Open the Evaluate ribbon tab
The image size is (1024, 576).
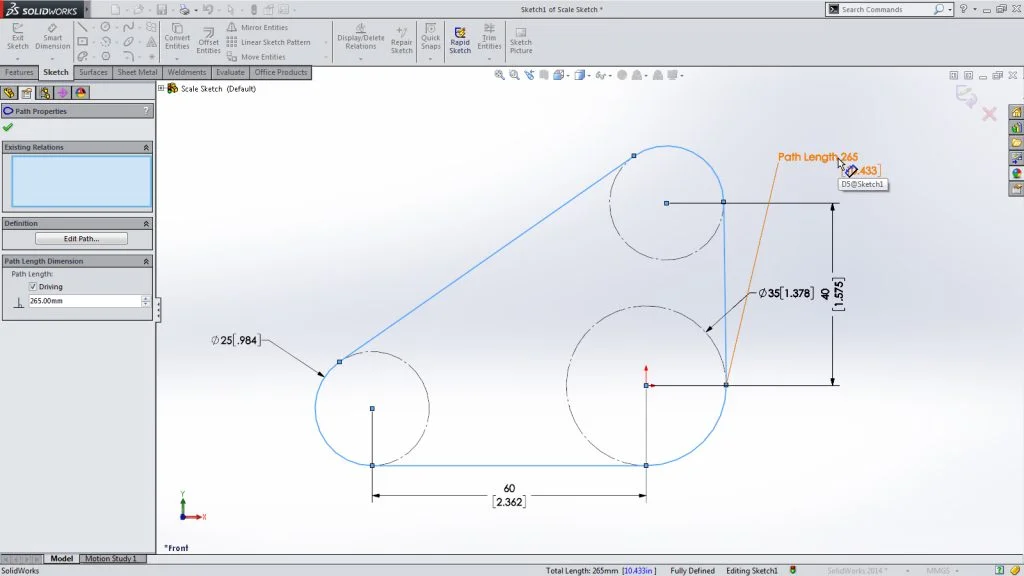pos(230,72)
